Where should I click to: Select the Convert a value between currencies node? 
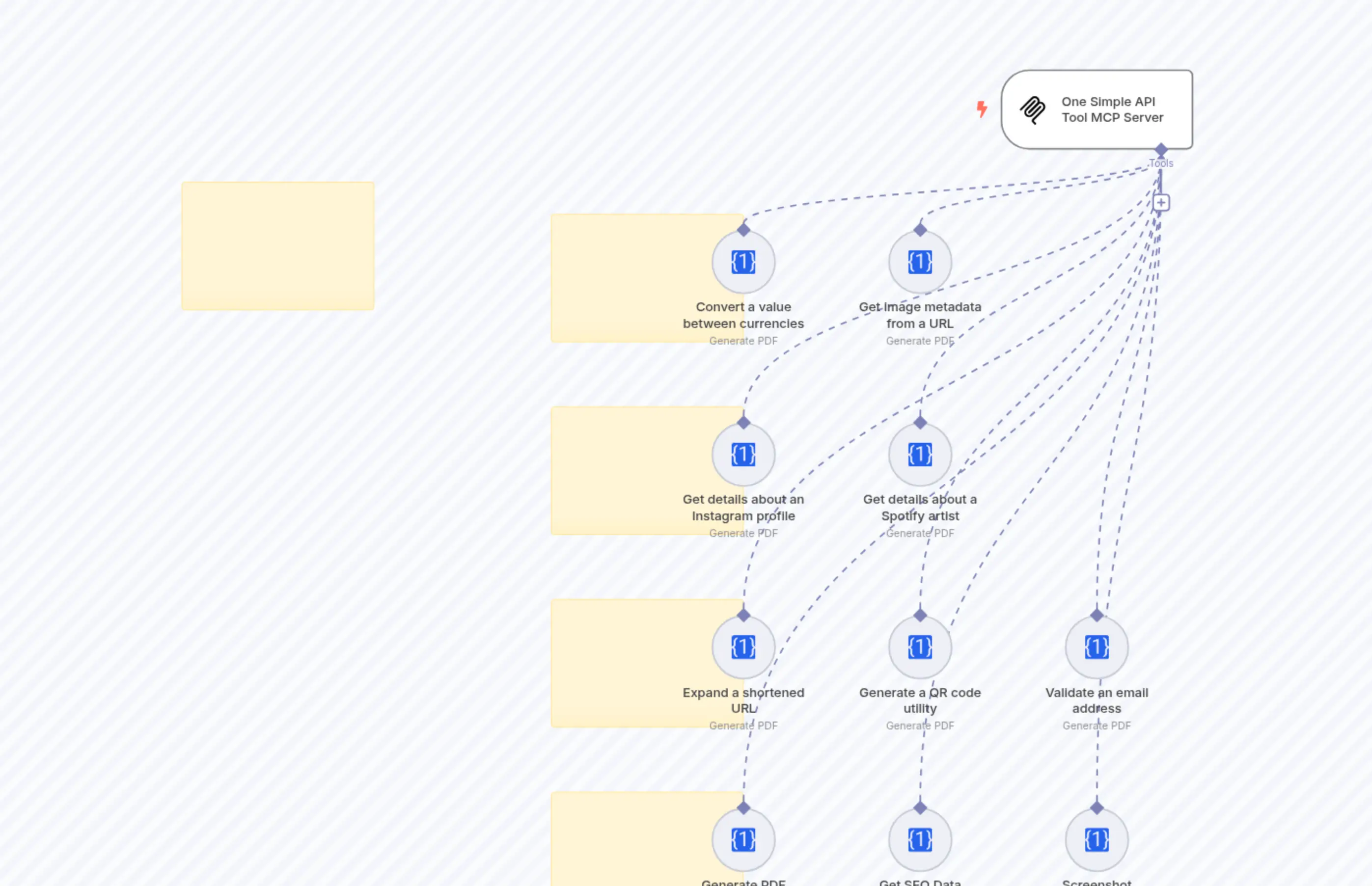pyautogui.click(x=743, y=262)
